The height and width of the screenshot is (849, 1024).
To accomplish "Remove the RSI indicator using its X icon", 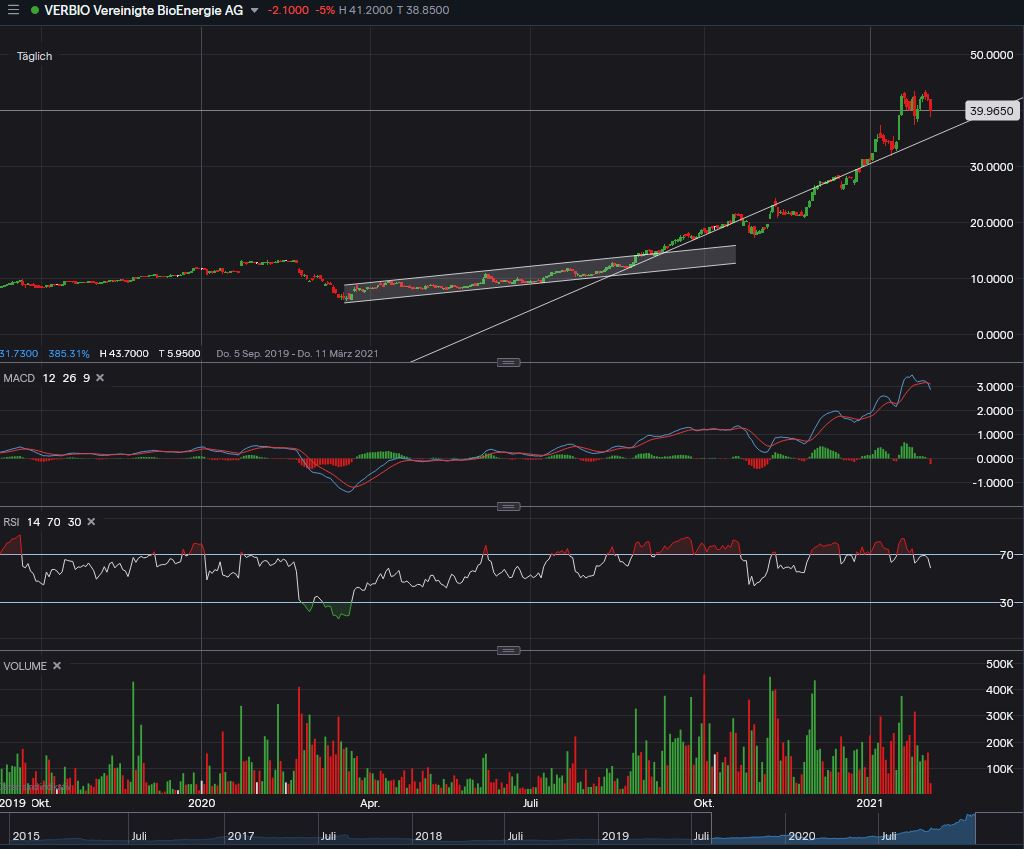I will [x=89, y=521].
